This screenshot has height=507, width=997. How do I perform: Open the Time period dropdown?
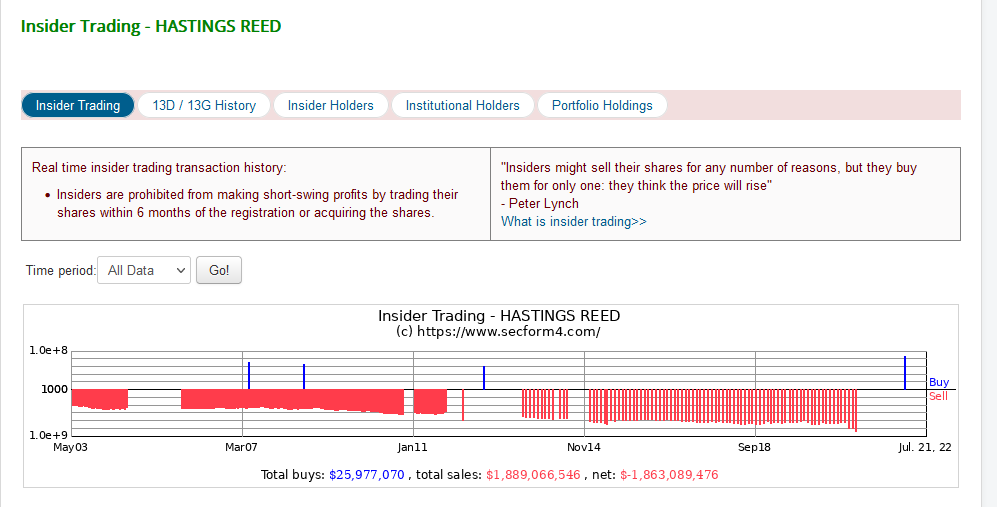point(144,270)
